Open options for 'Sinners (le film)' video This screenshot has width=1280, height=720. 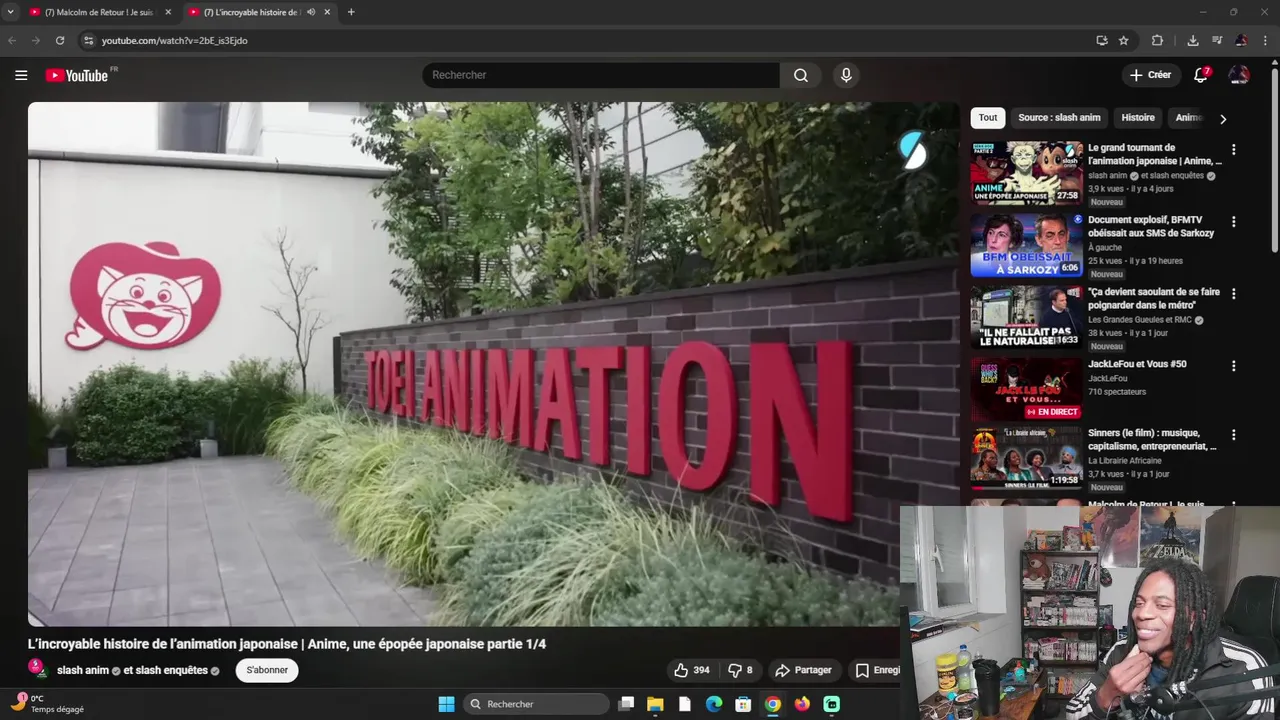coord(1233,435)
